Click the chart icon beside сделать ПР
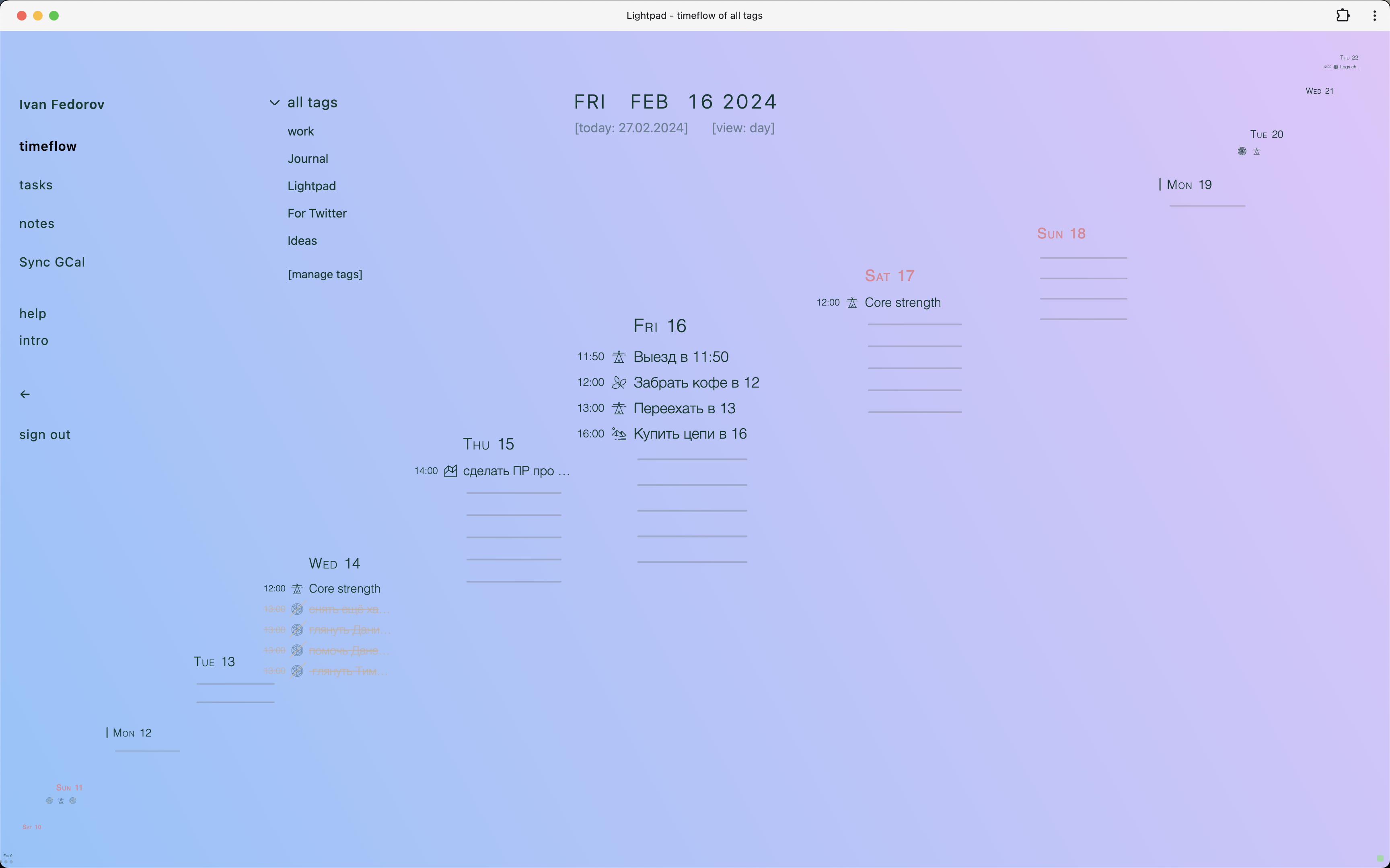Screen dimensions: 1390x868 point(450,471)
